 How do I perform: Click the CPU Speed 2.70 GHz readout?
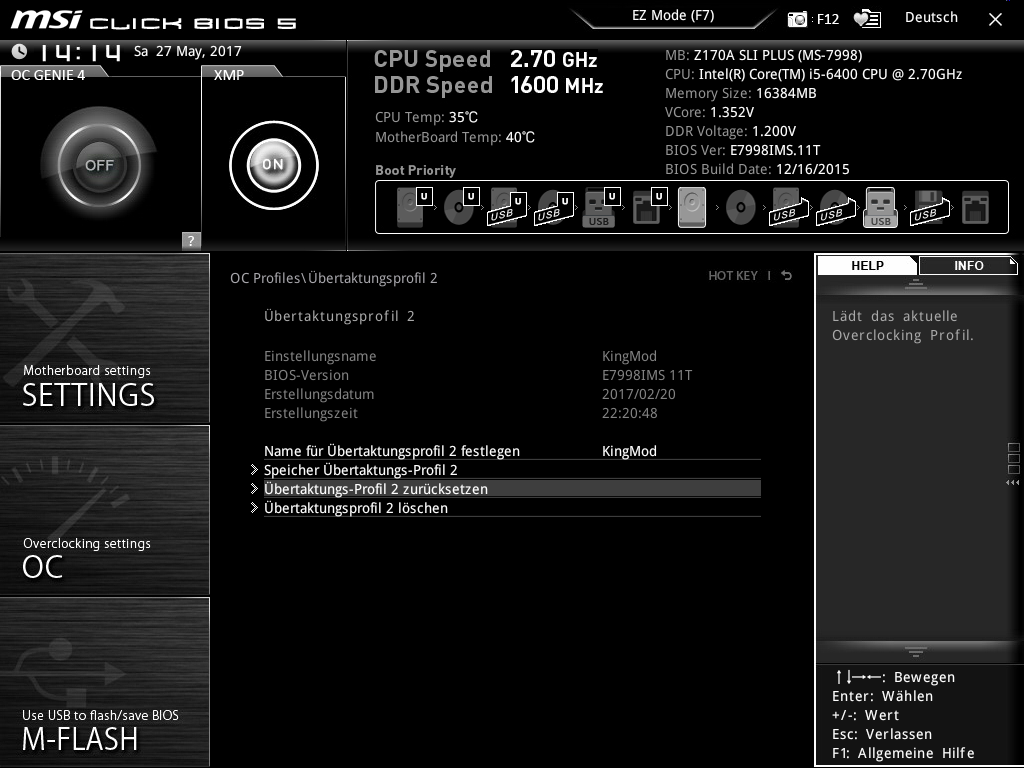coord(485,59)
